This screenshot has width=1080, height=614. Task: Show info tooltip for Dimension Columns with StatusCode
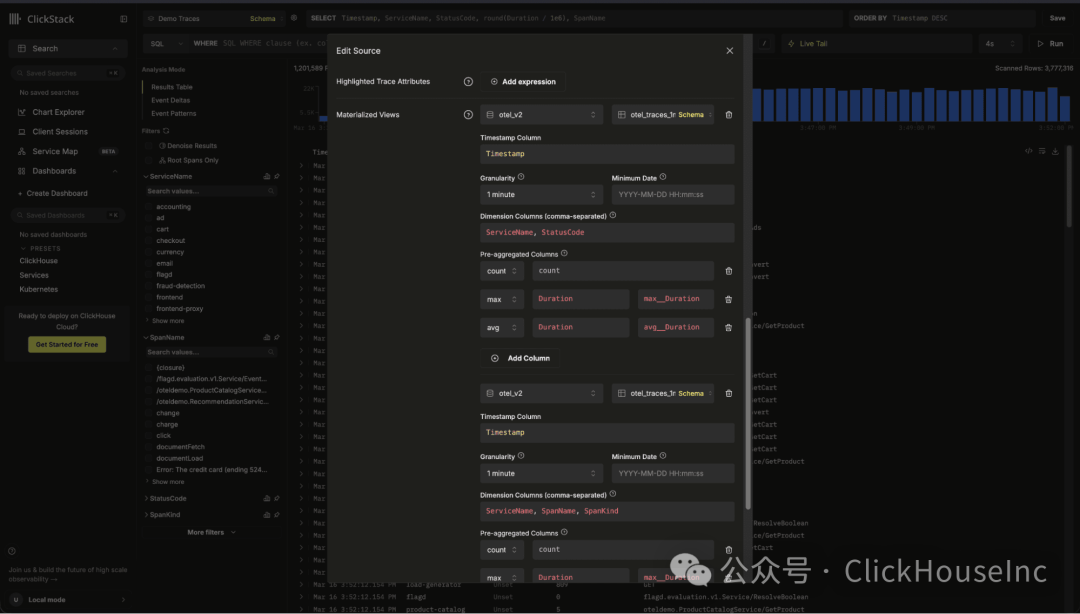613,216
